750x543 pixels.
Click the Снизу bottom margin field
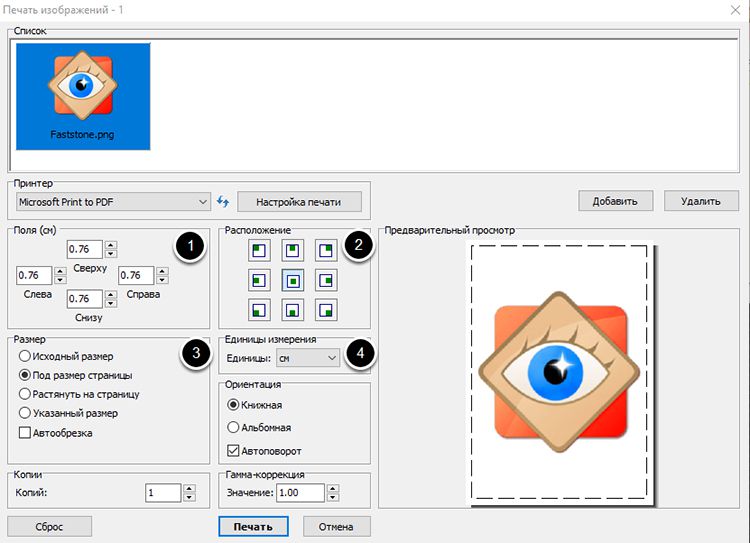85,299
